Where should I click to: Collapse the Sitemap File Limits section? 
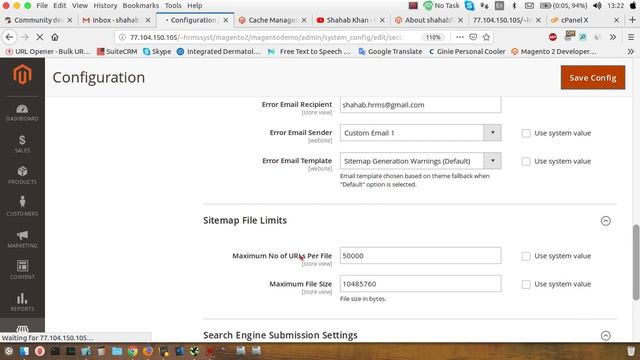click(606, 221)
